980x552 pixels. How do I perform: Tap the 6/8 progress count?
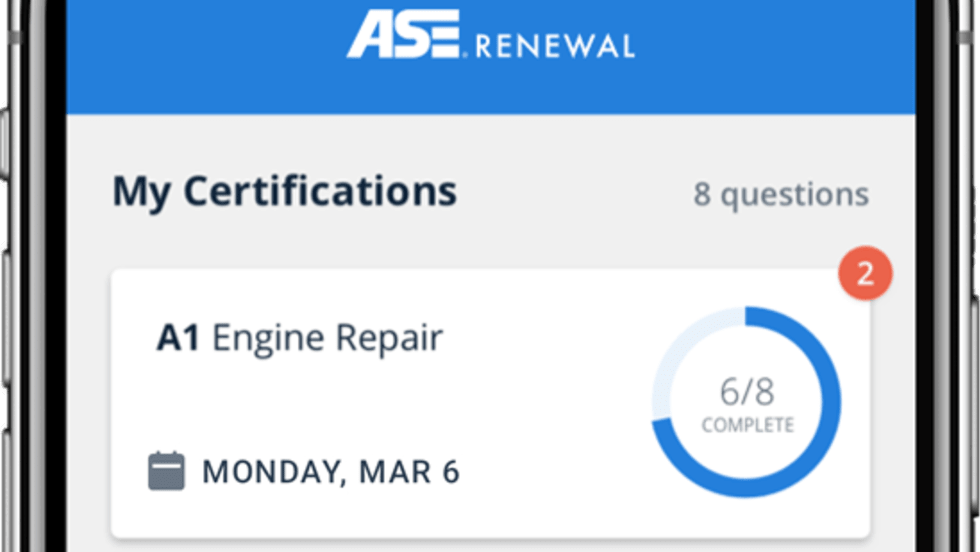tap(747, 390)
